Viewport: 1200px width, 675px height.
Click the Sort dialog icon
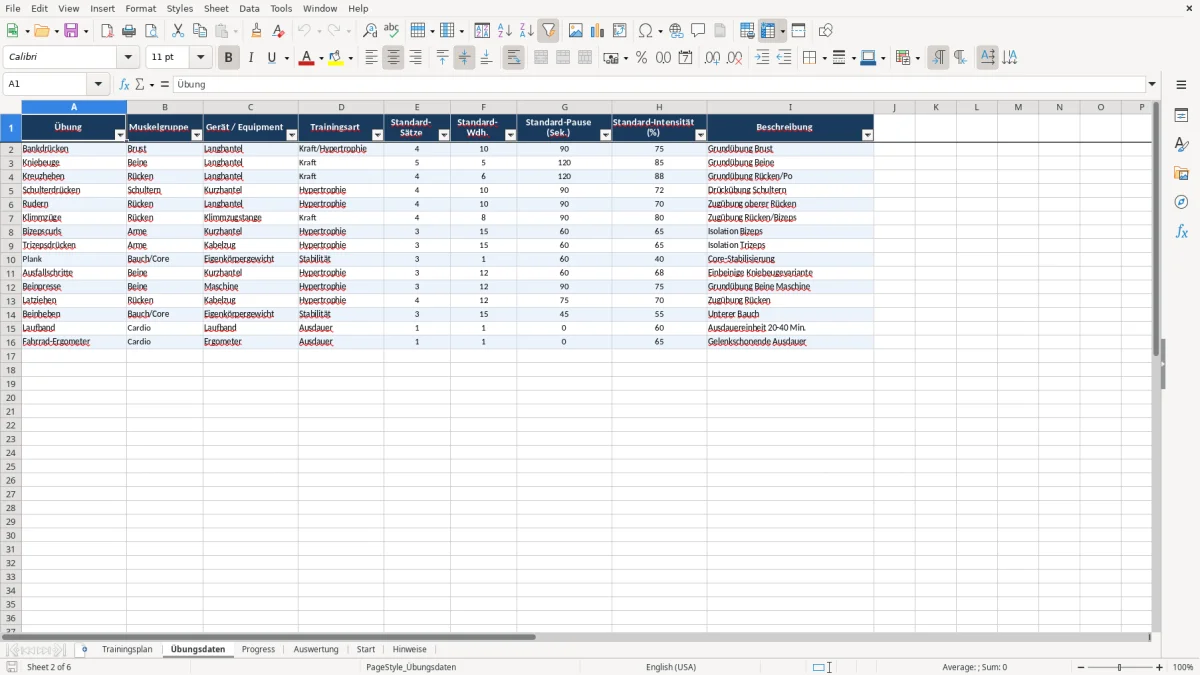482,31
